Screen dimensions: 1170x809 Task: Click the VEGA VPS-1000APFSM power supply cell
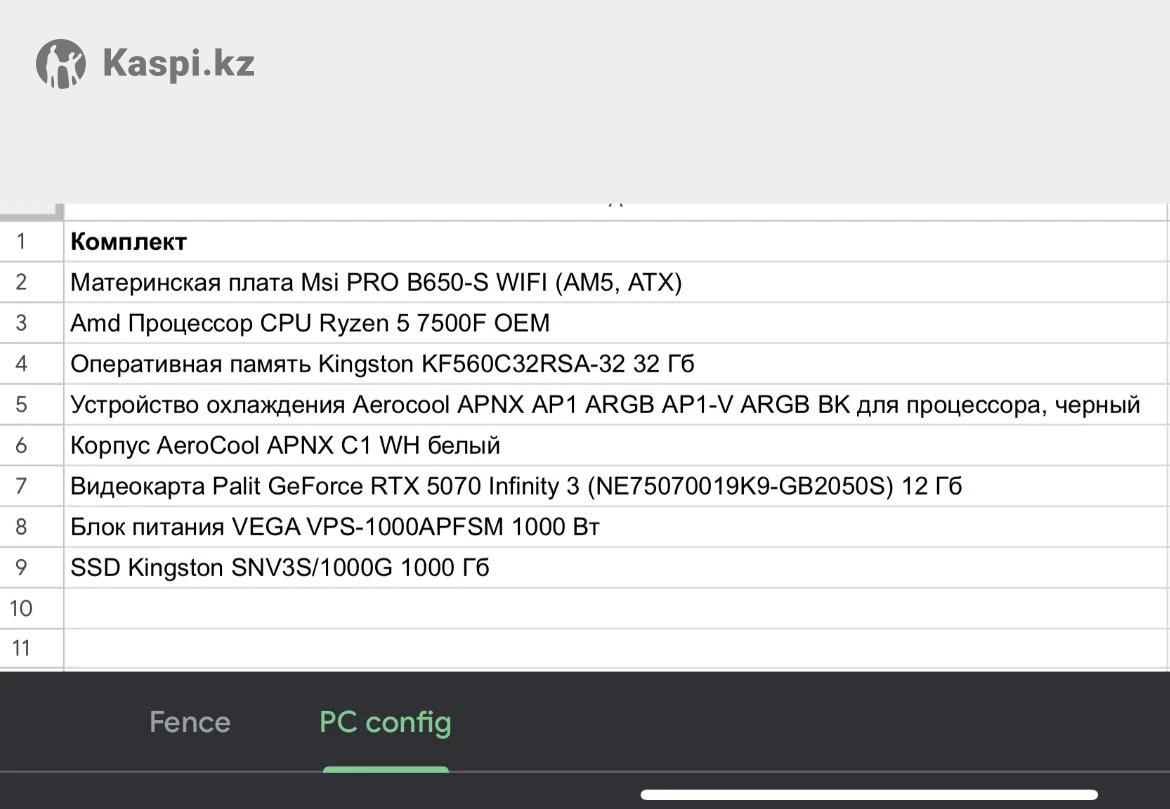click(335, 527)
